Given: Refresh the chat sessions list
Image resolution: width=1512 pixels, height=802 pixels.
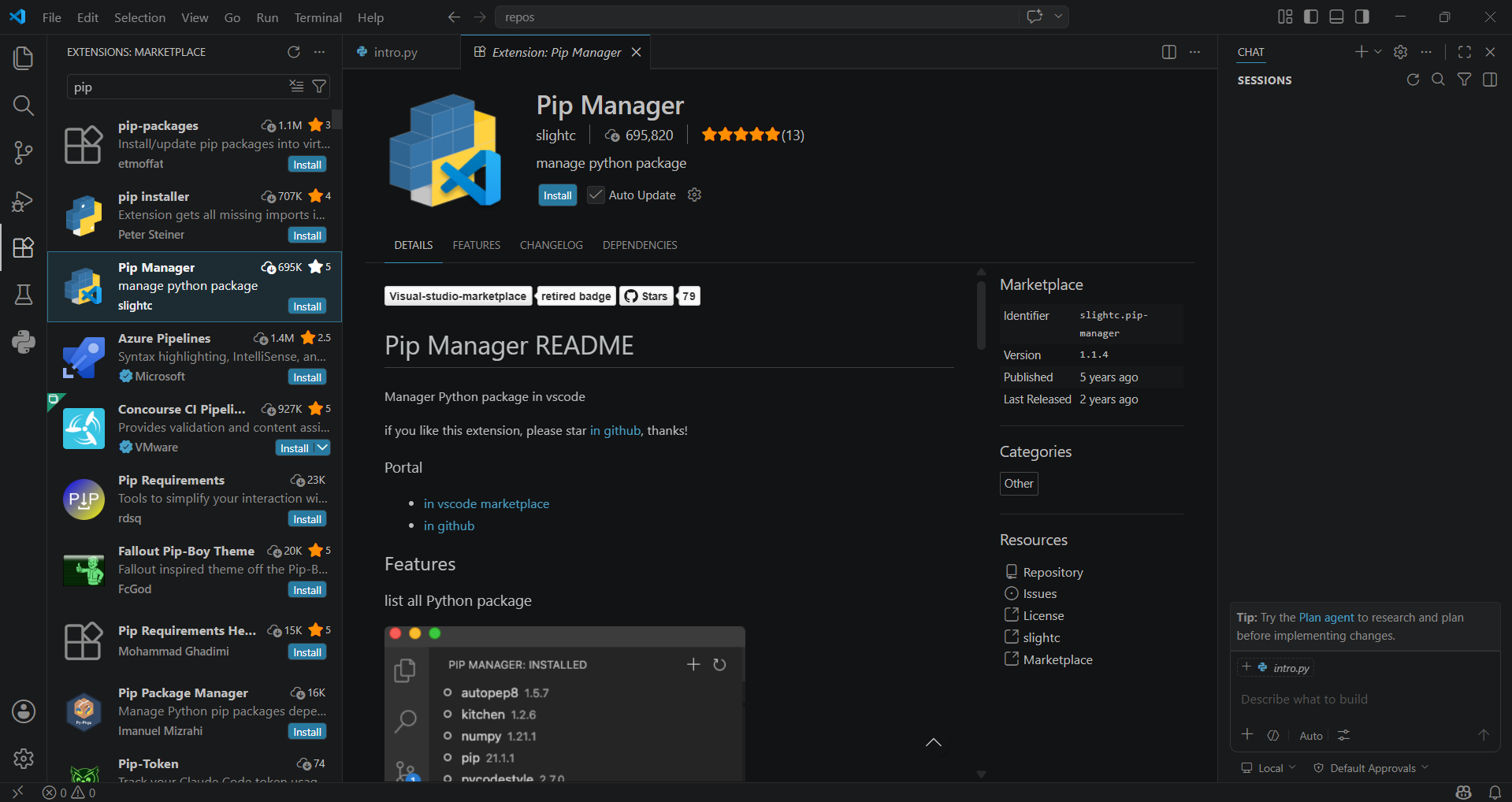Looking at the screenshot, I should (x=1413, y=80).
